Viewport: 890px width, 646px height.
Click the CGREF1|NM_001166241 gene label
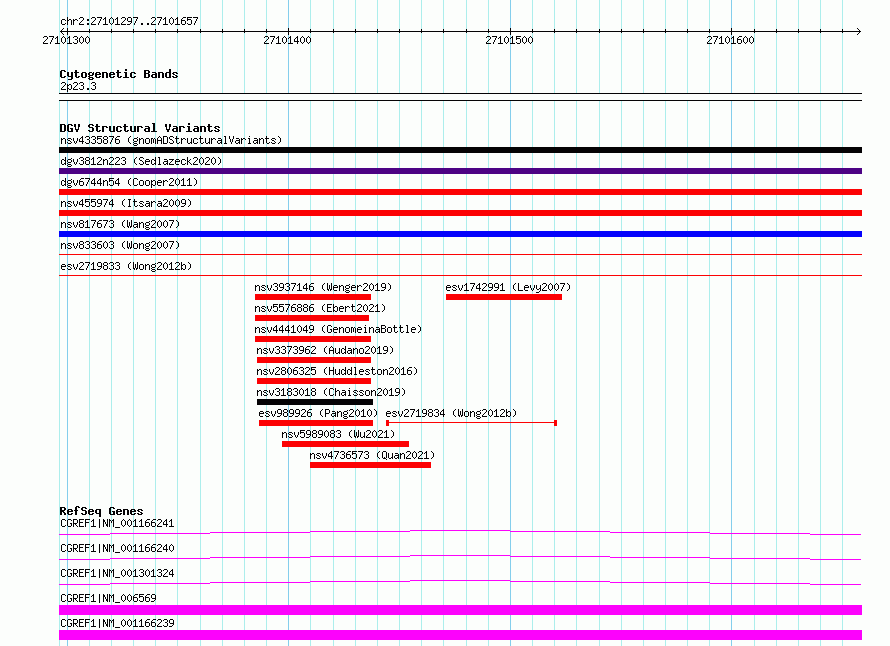(117, 523)
